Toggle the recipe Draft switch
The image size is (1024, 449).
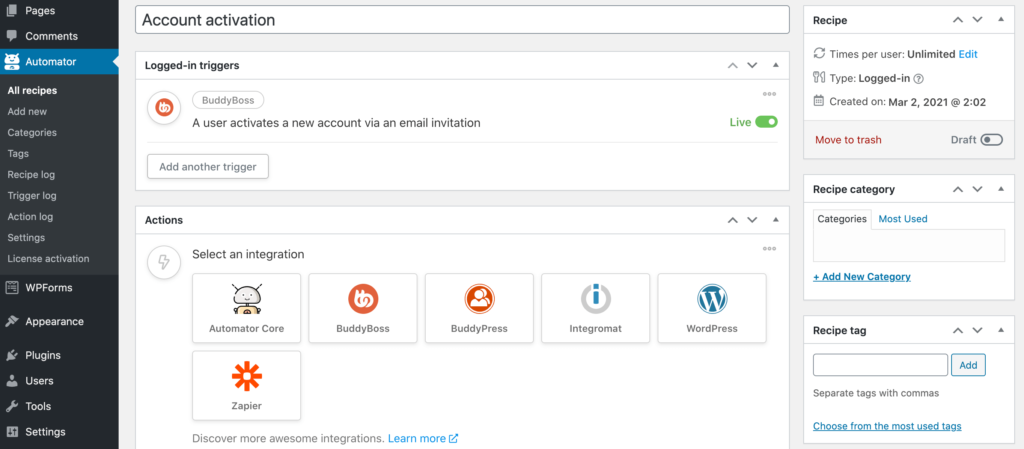[x=991, y=140]
